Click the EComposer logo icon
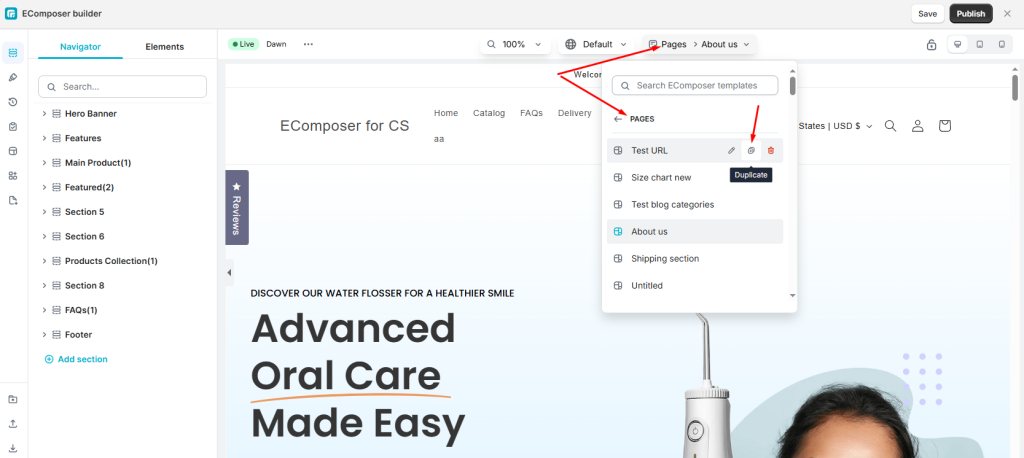 (11, 13)
